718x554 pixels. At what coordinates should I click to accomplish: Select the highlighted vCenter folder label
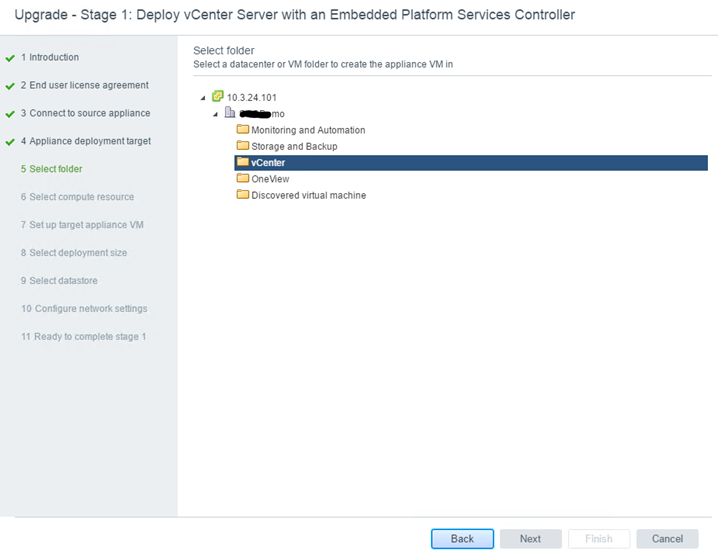coord(268,163)
